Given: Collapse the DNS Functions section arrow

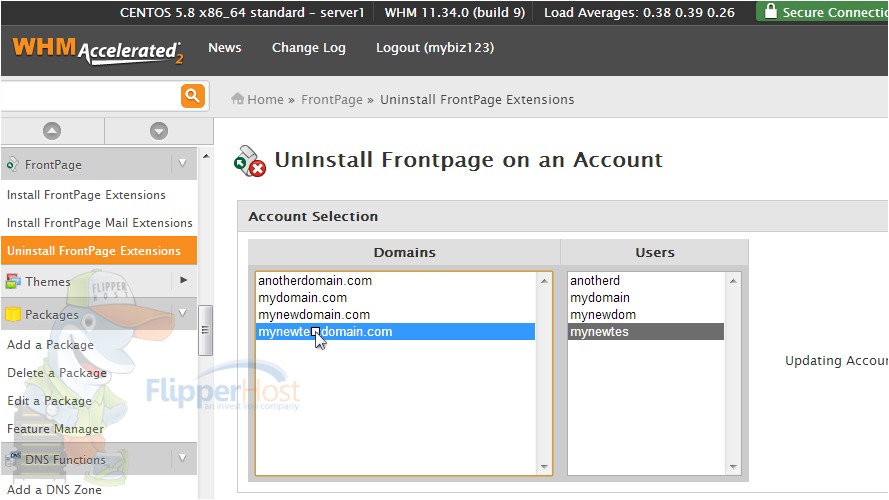Looking at the screenshot, I should (183, 458).
